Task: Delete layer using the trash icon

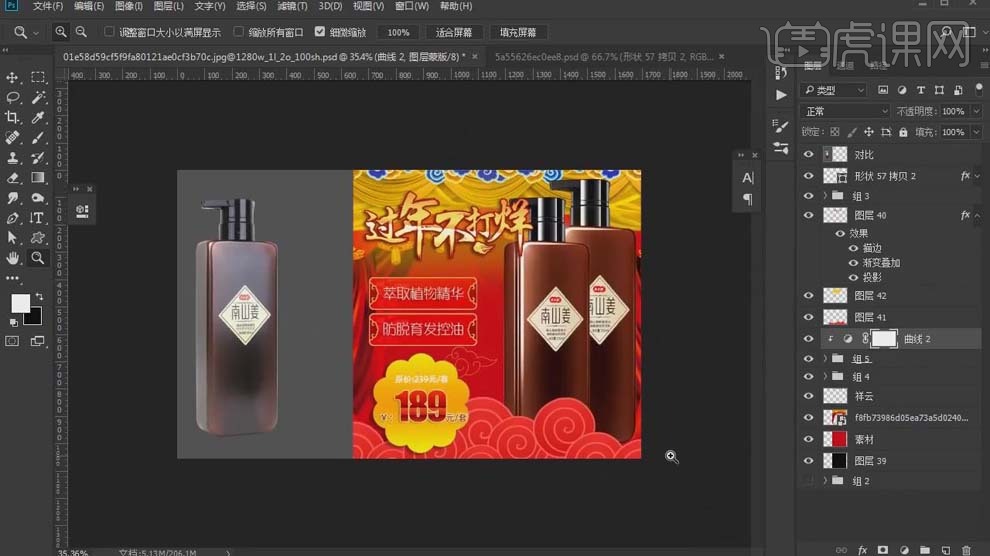Action: point(965,549)
